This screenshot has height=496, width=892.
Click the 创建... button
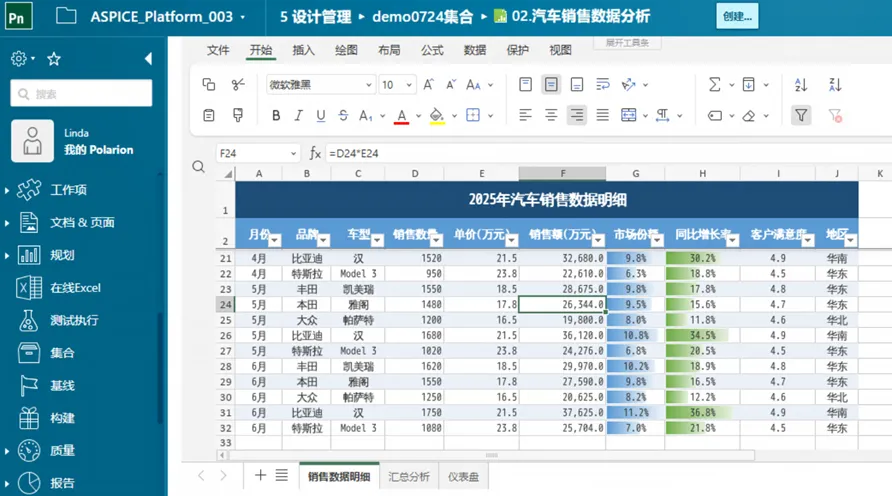tap(737, 16)
